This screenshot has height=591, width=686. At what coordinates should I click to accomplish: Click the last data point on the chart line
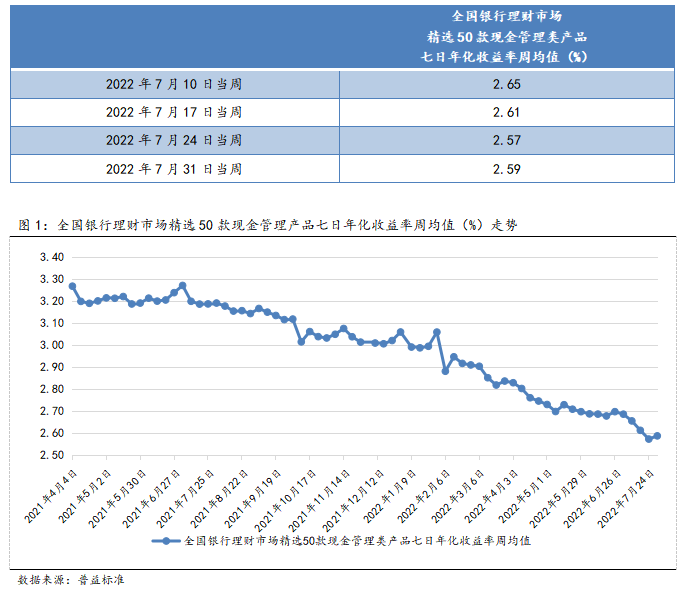tap(657, 435)
